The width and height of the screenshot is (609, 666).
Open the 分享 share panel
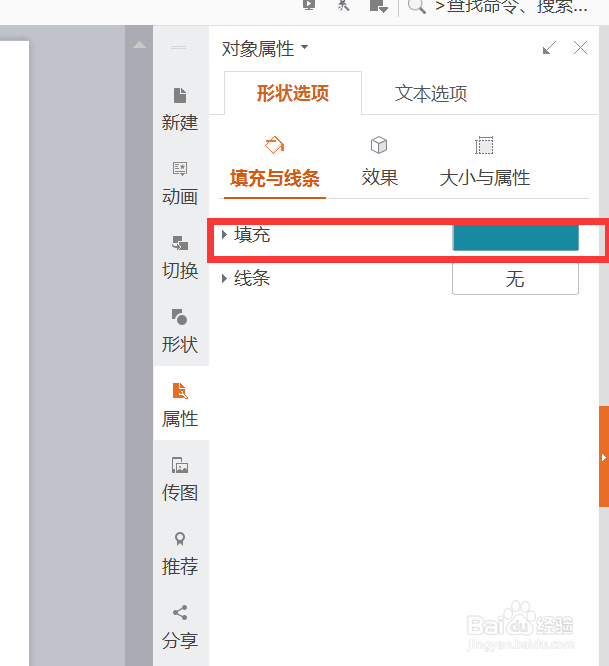click(x=180, y=627)
